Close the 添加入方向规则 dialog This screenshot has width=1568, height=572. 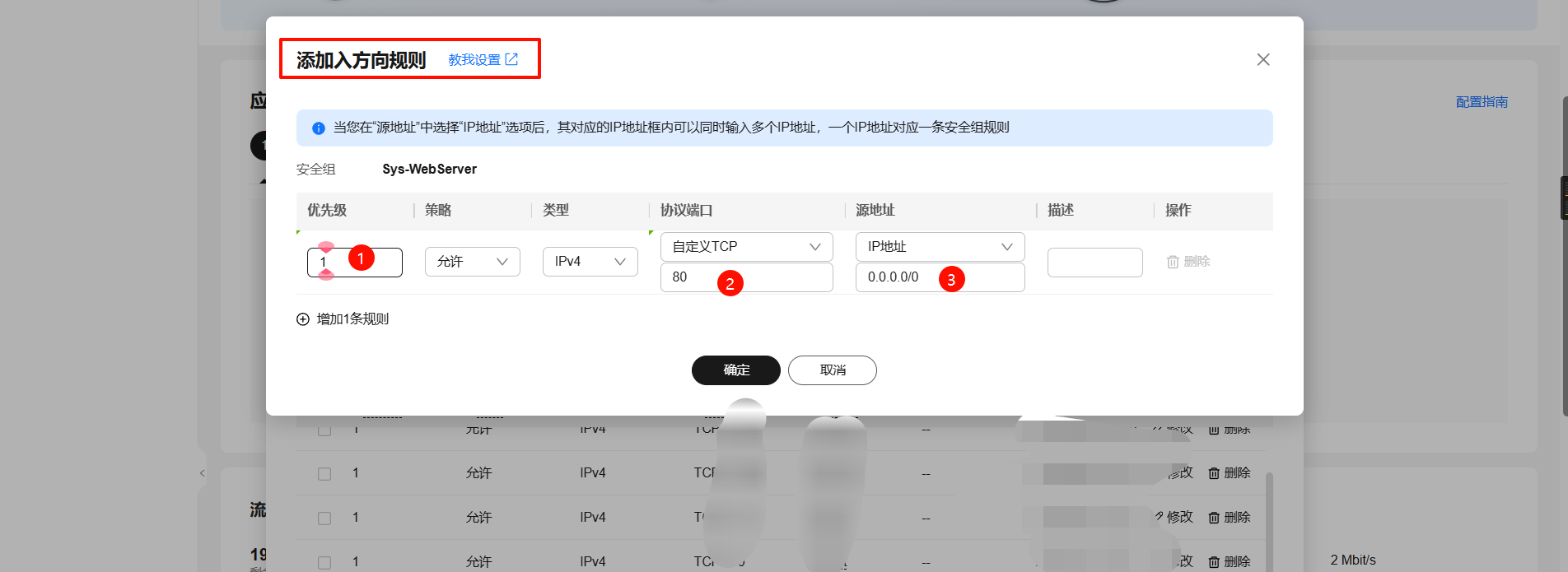pos(1263,59)
